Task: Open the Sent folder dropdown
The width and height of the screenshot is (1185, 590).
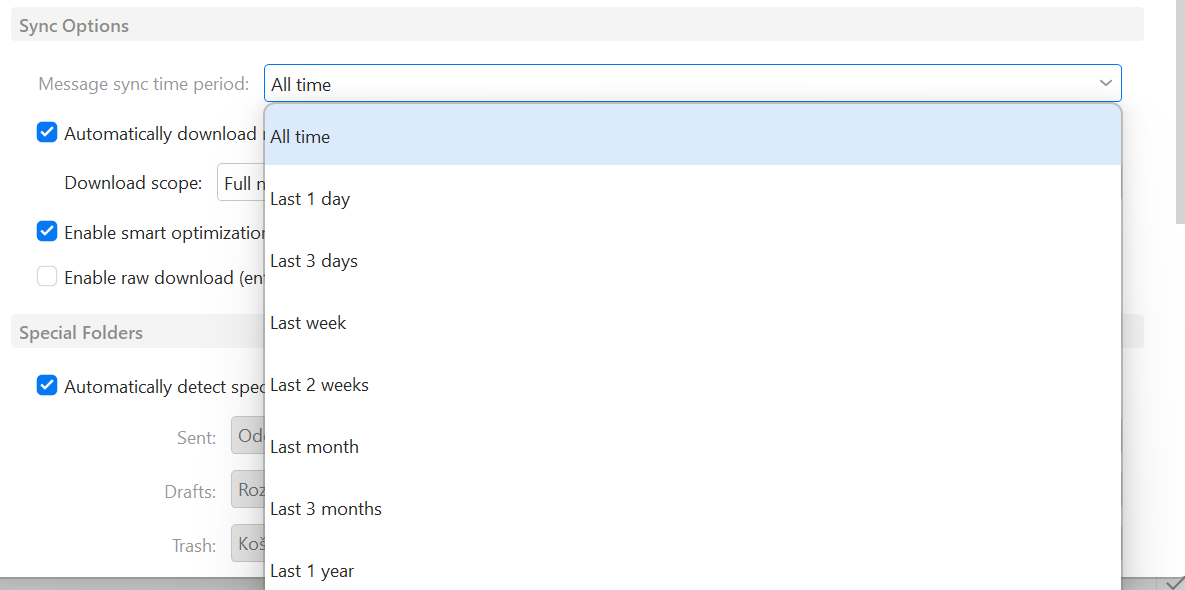Action: pos(248,437)
